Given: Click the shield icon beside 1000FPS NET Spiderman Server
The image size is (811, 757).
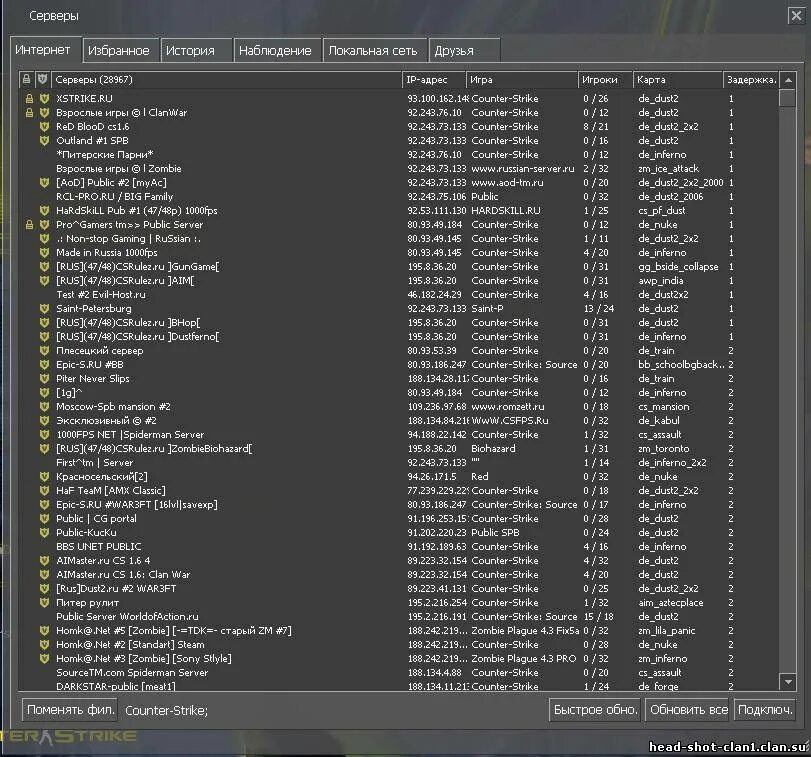Looking at the screenshot, I should 44,434.
